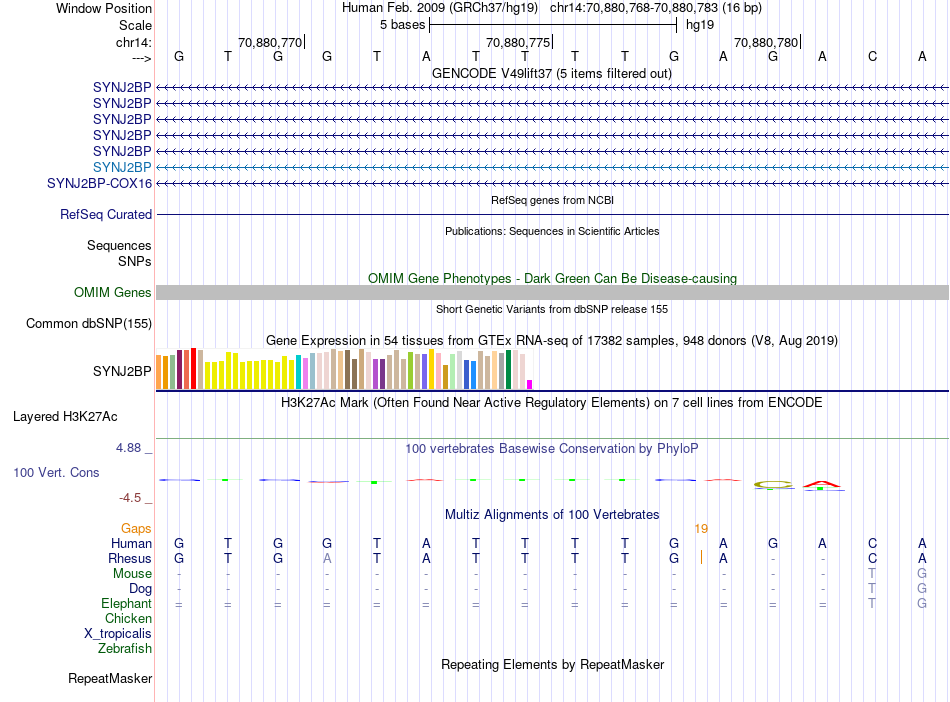The width and height of the screenshot is (950, 702).
Task: Open Short Genetic Variants from dbSNP title
Action: tap(552, 309)
